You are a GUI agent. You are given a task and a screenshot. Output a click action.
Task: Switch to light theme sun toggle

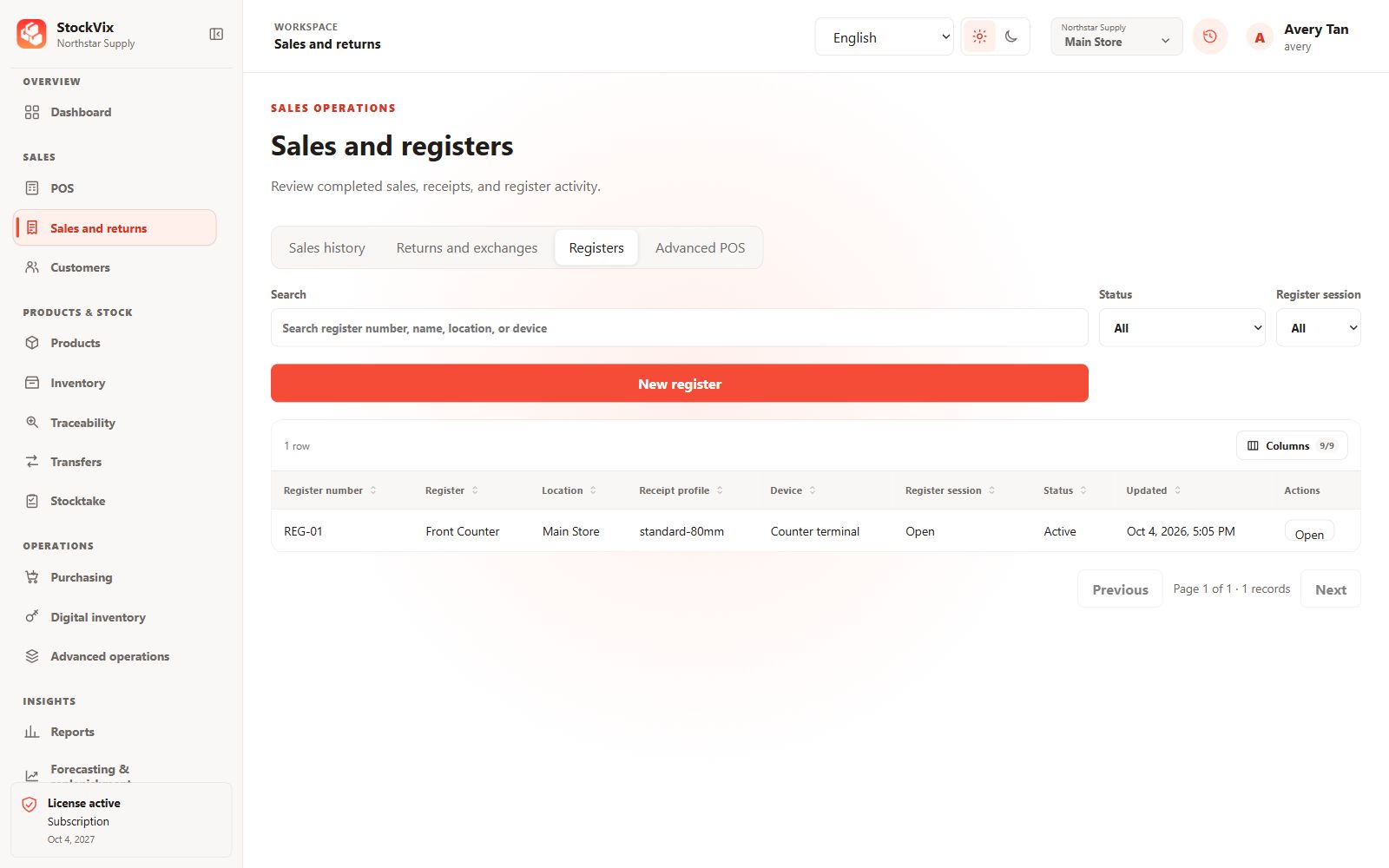point(980,36)
